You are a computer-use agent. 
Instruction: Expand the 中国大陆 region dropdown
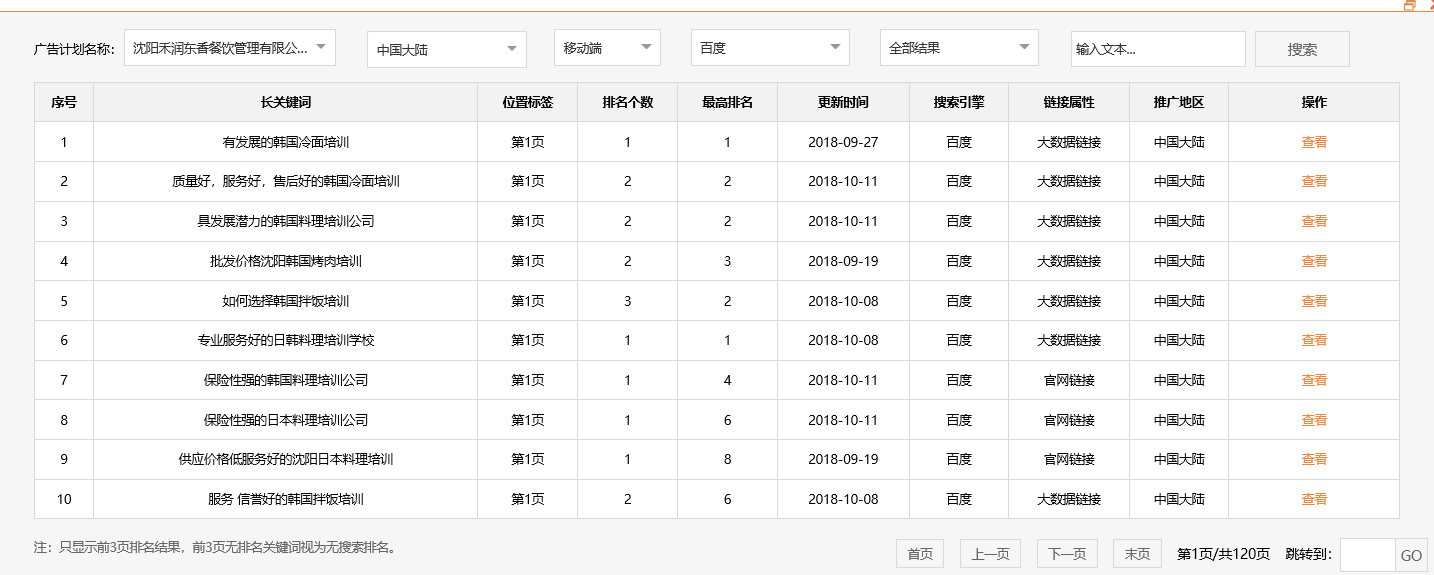446,49
